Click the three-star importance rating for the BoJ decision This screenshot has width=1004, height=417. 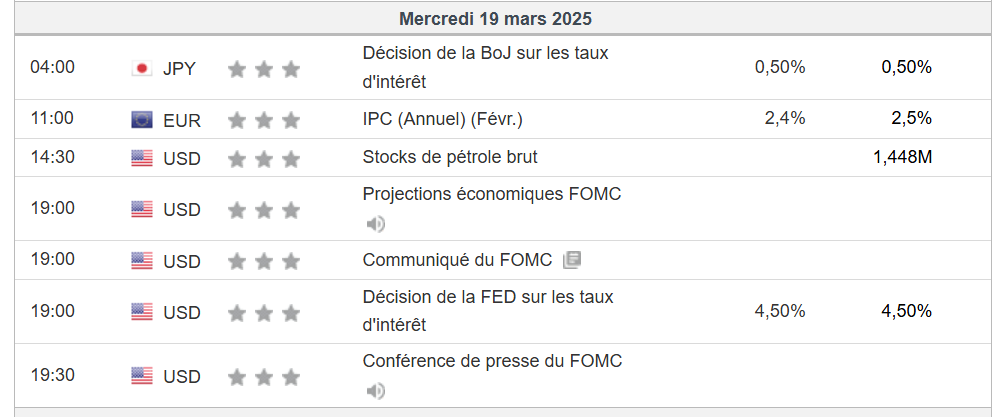[264, 69]
